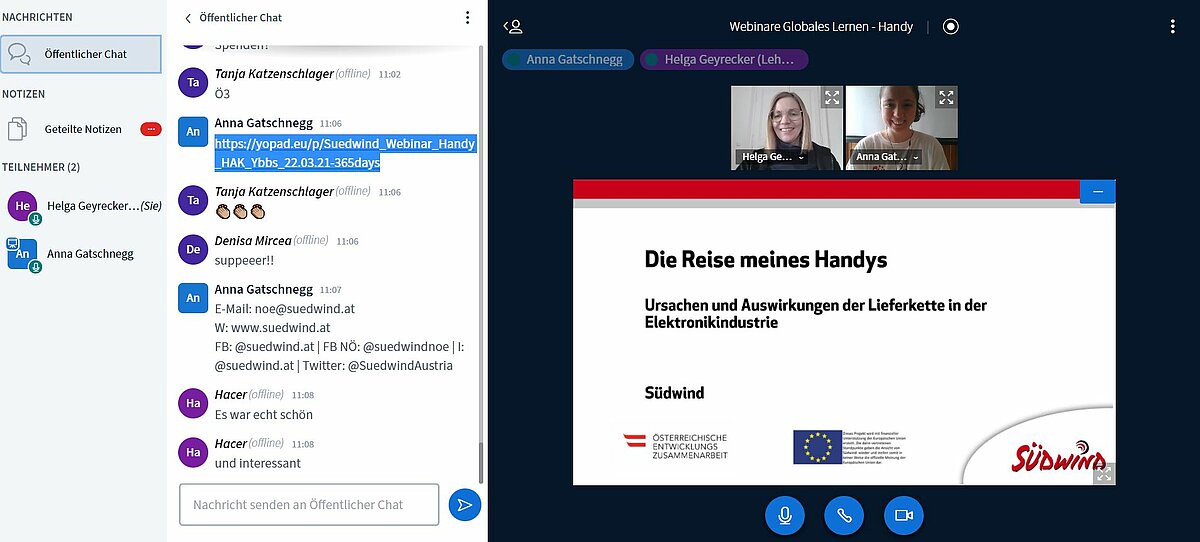This screenshot has width=1200, height=542.
Task: Click the 'Ö3' chat message
Action: pos(223,93)
